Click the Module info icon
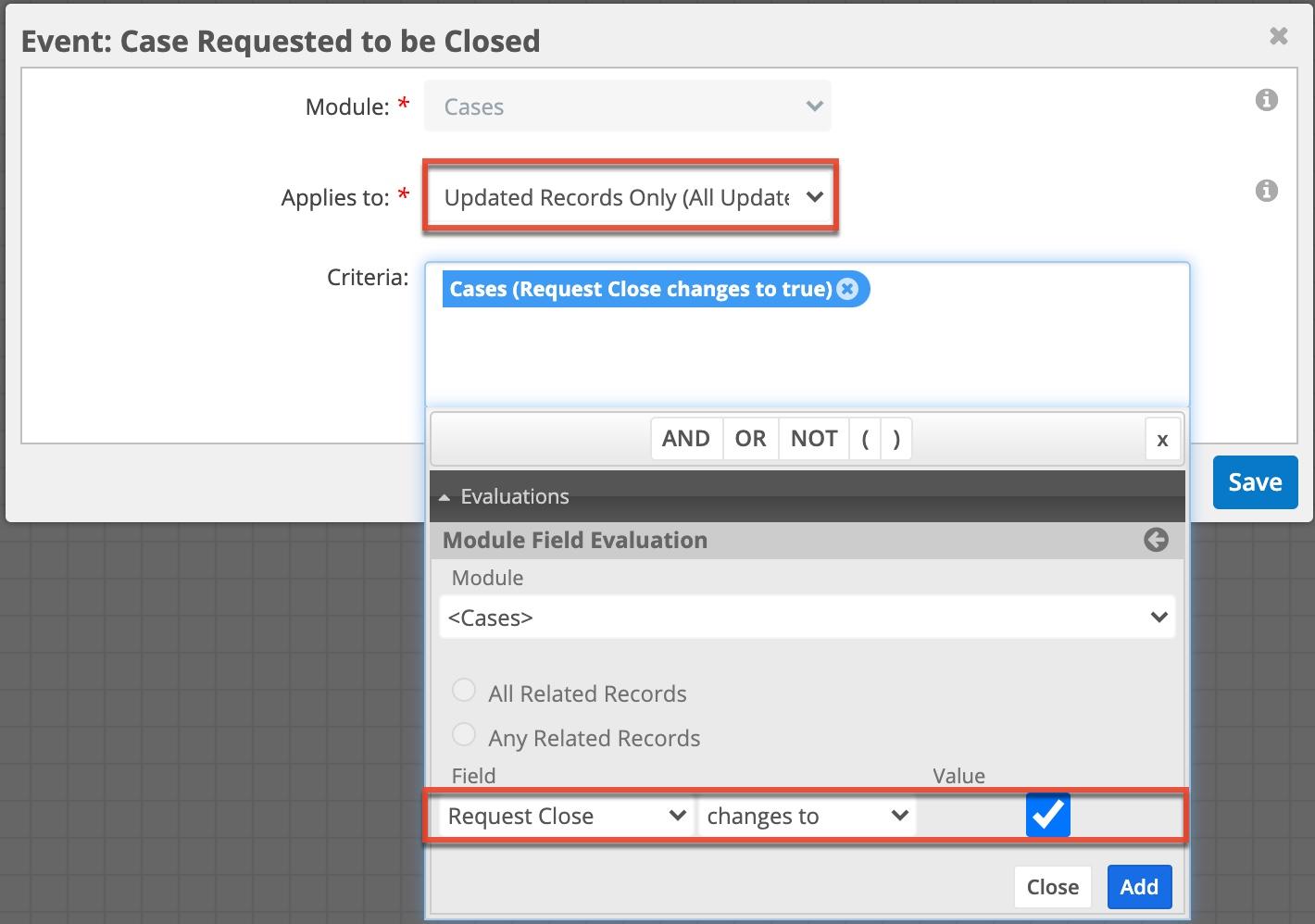 click(x=1266, y=100)
